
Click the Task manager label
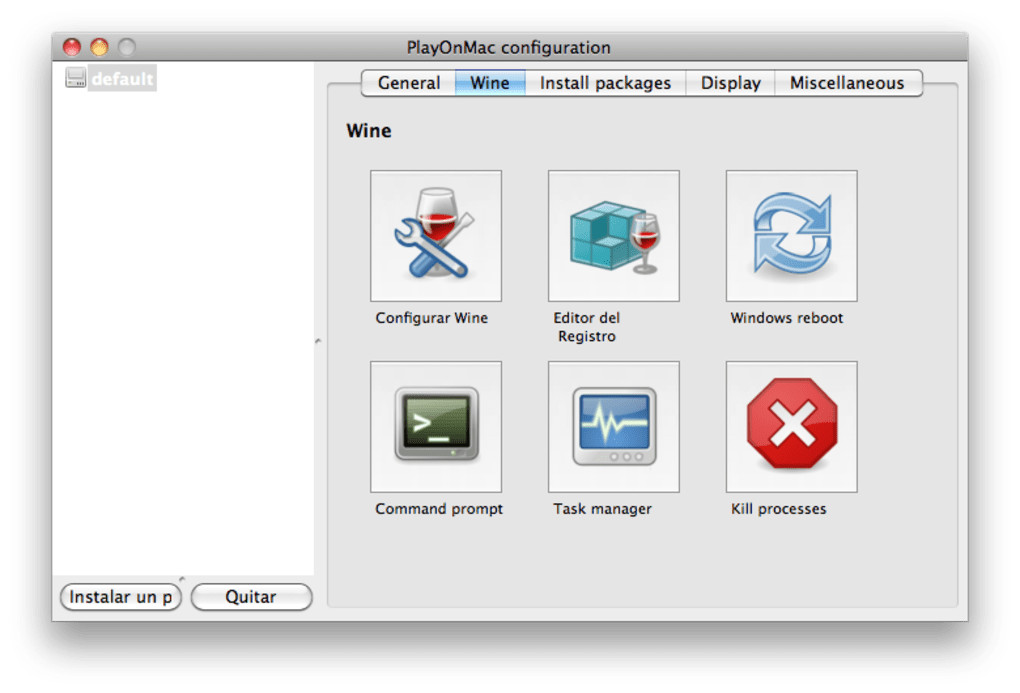pos(602,509)
